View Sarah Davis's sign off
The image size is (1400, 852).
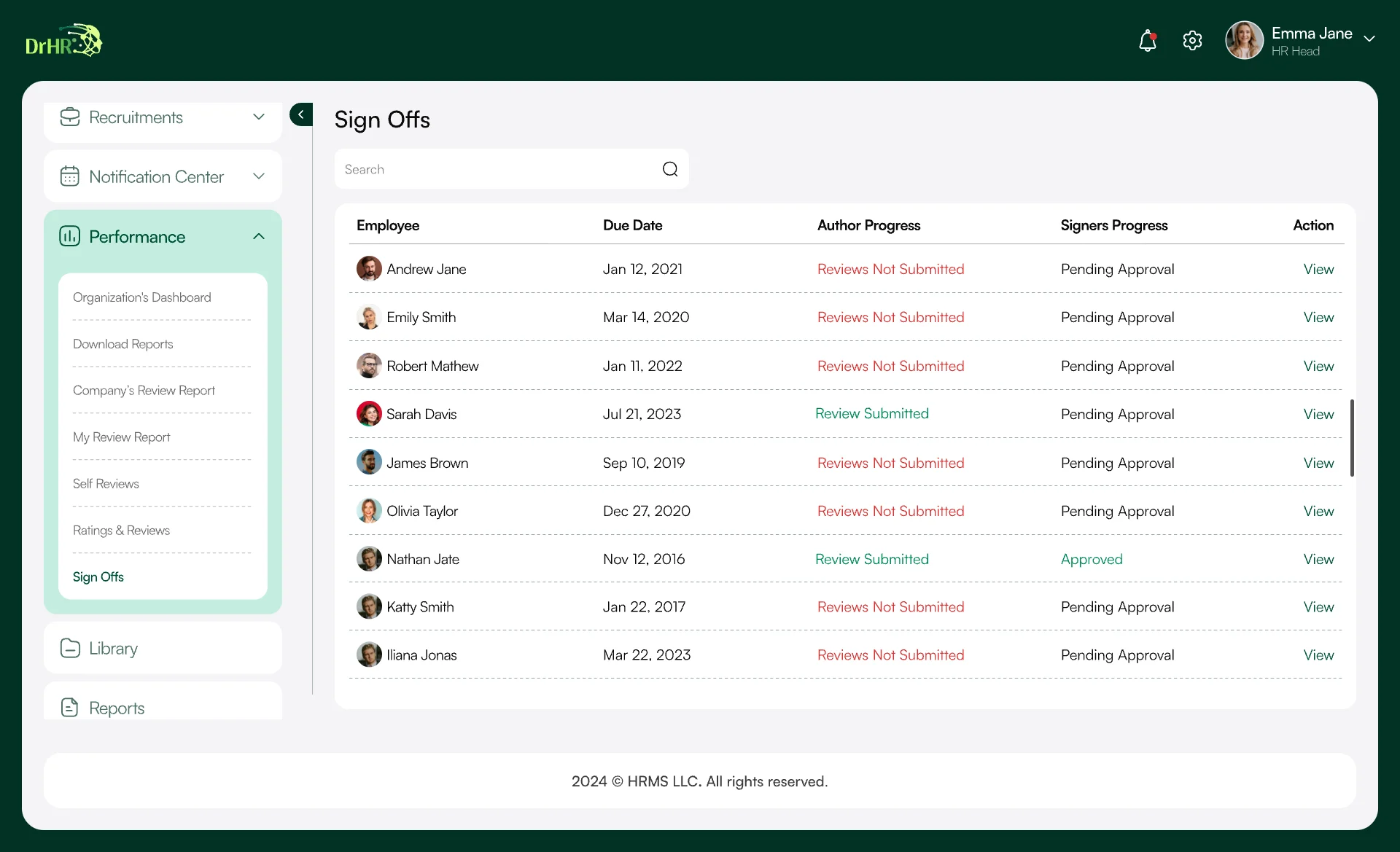(1318, 414)
